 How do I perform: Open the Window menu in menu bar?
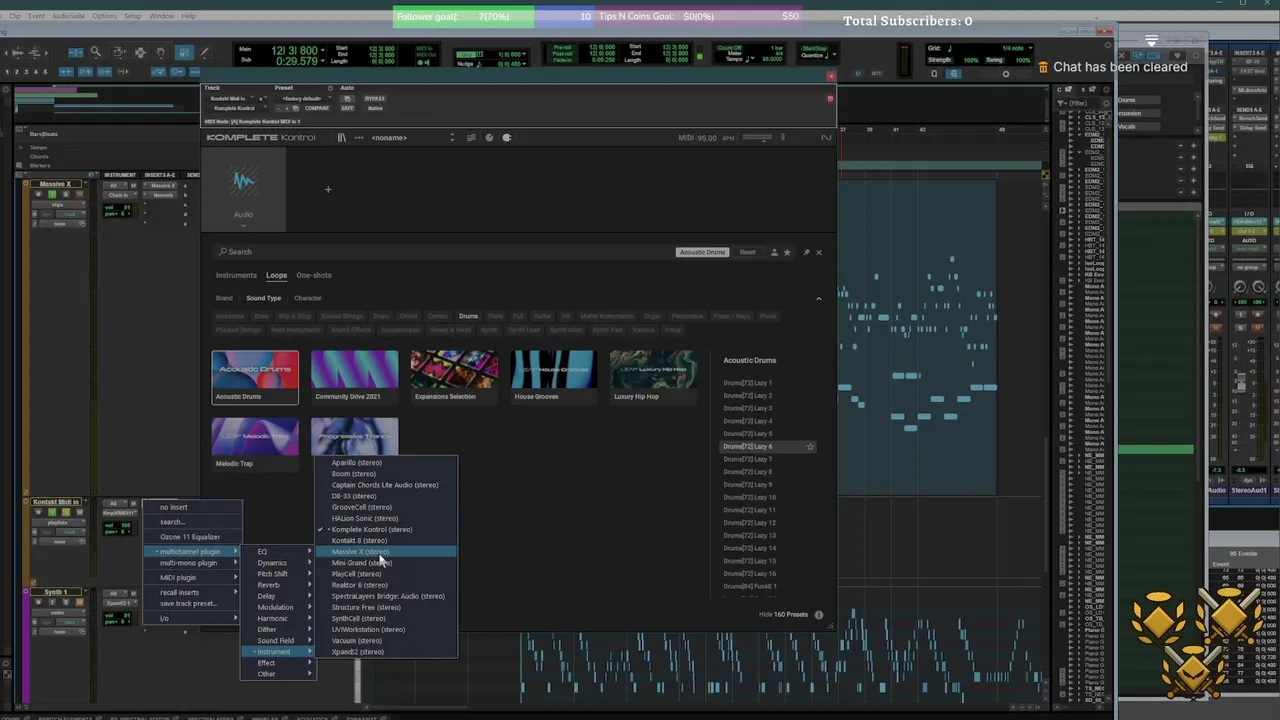161,16
